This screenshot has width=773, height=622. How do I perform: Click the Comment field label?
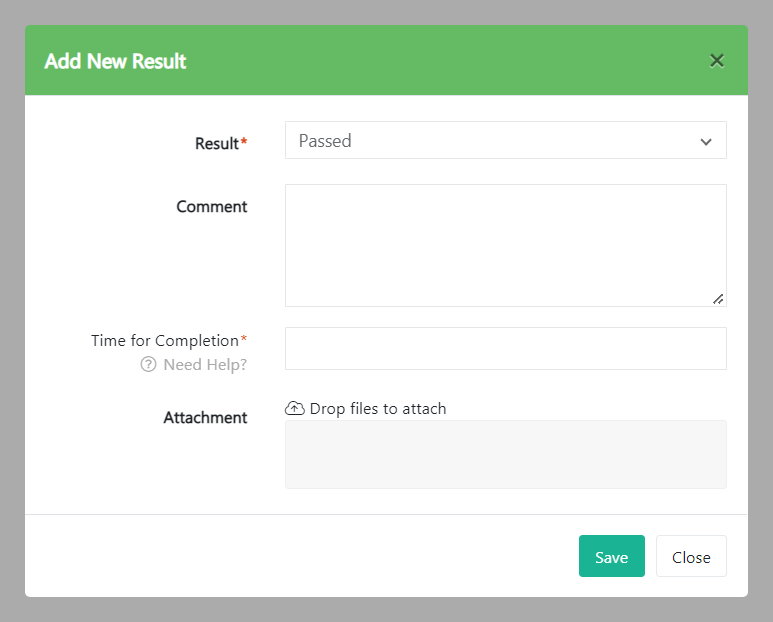coord(212,207)
